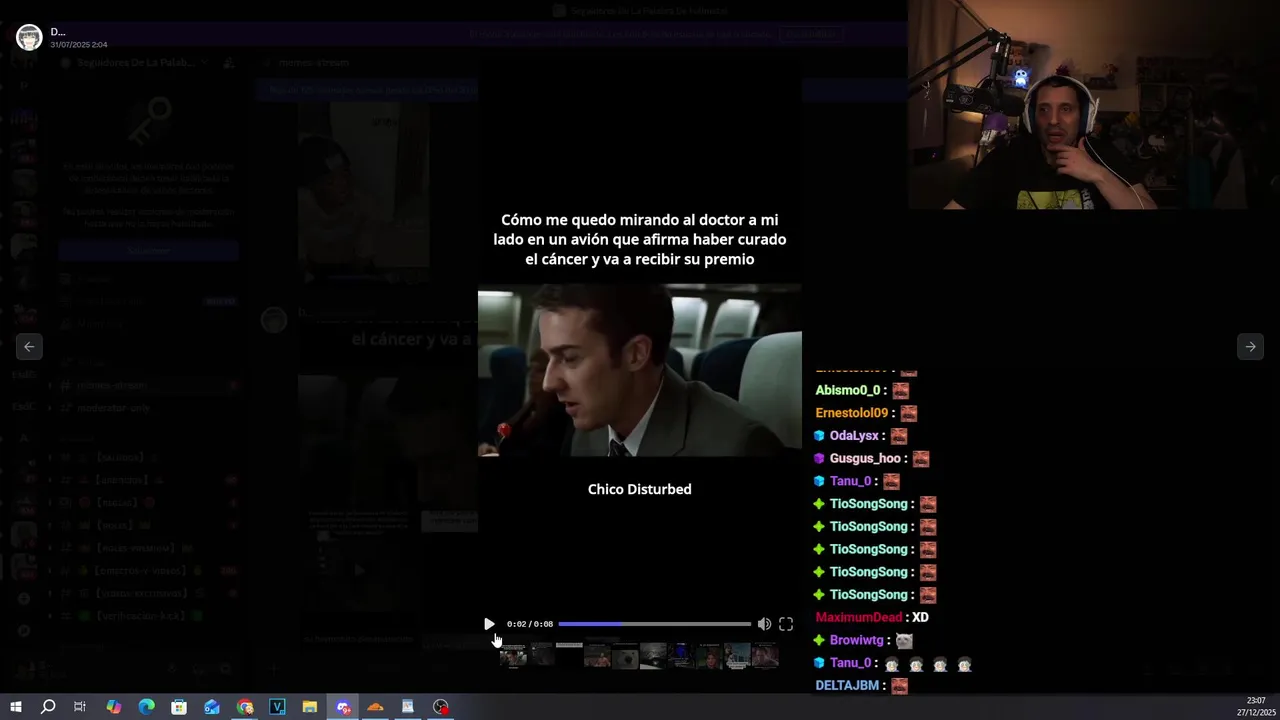Open the poster's avatar in viewer header

tap(29, 38)
